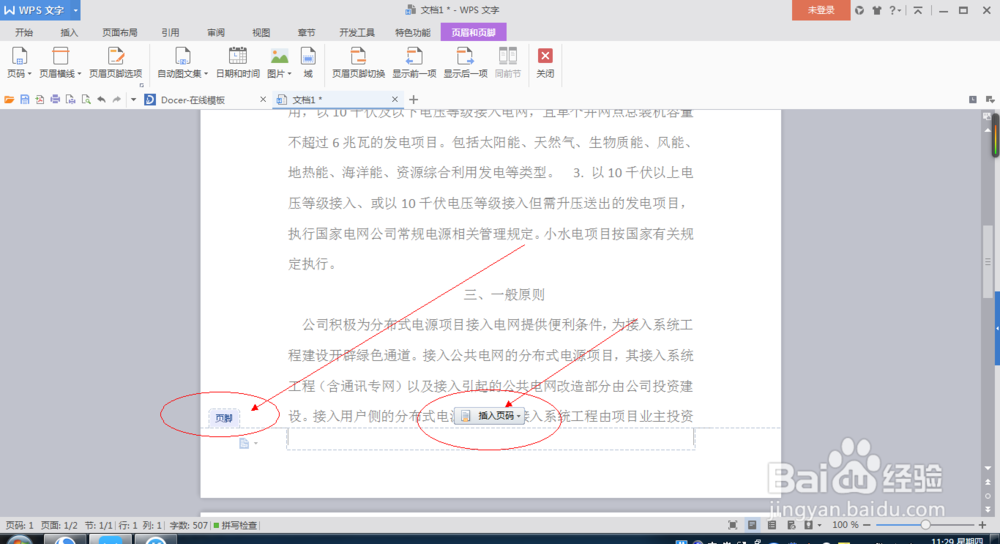Add a new document tab with plus
Image resolution: width=1000 pixels, height=544 pixels.
(x=413, y=99)
